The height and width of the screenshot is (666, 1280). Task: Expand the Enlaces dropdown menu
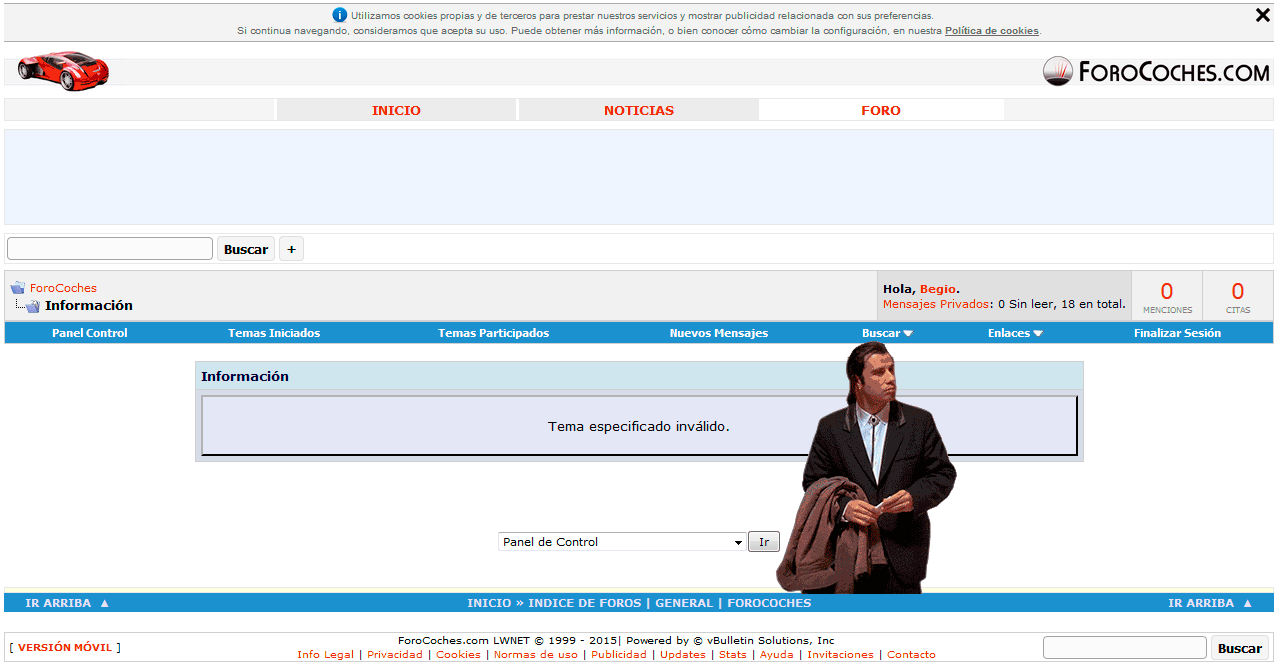[1015, 333]
